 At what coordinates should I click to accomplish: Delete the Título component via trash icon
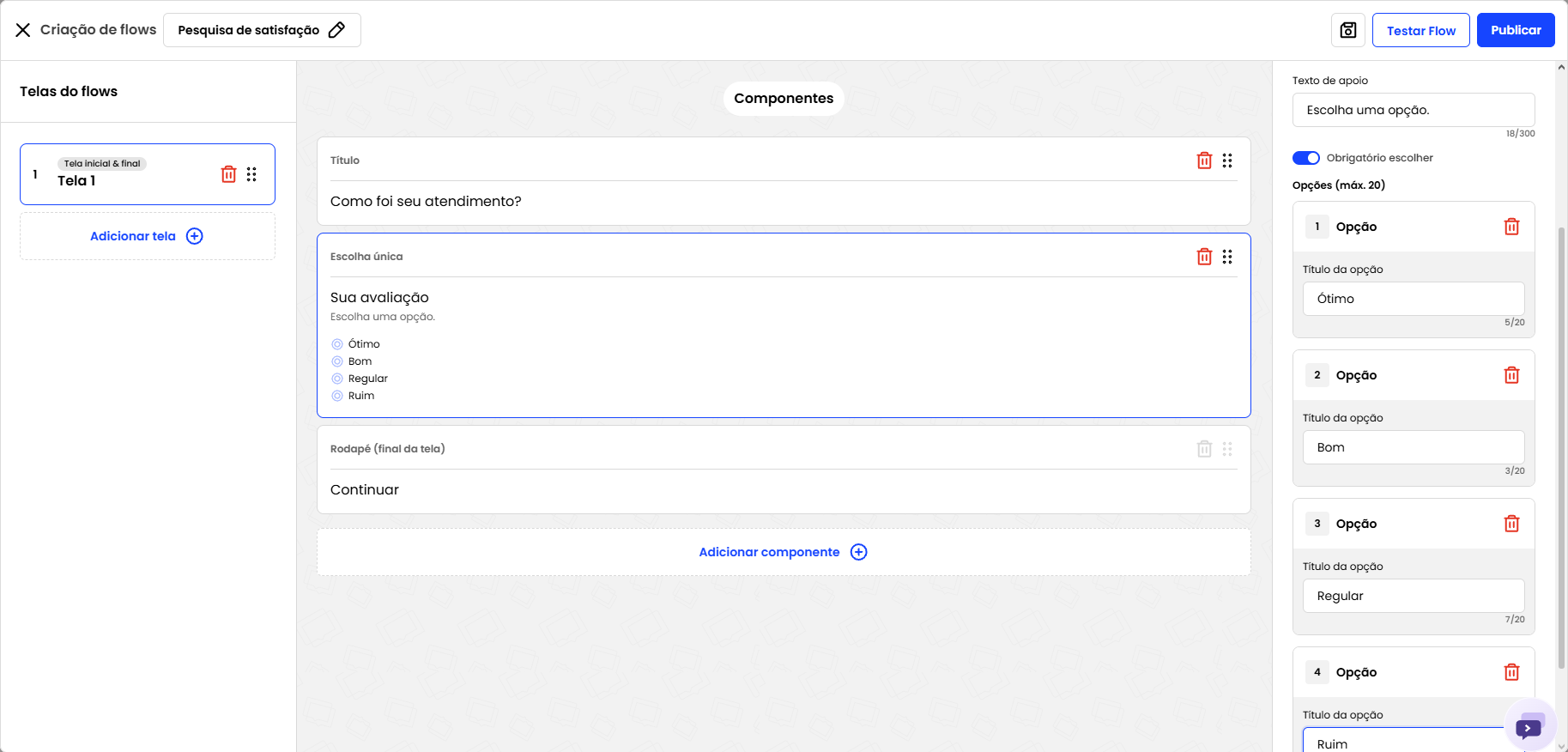(1204, 161)
